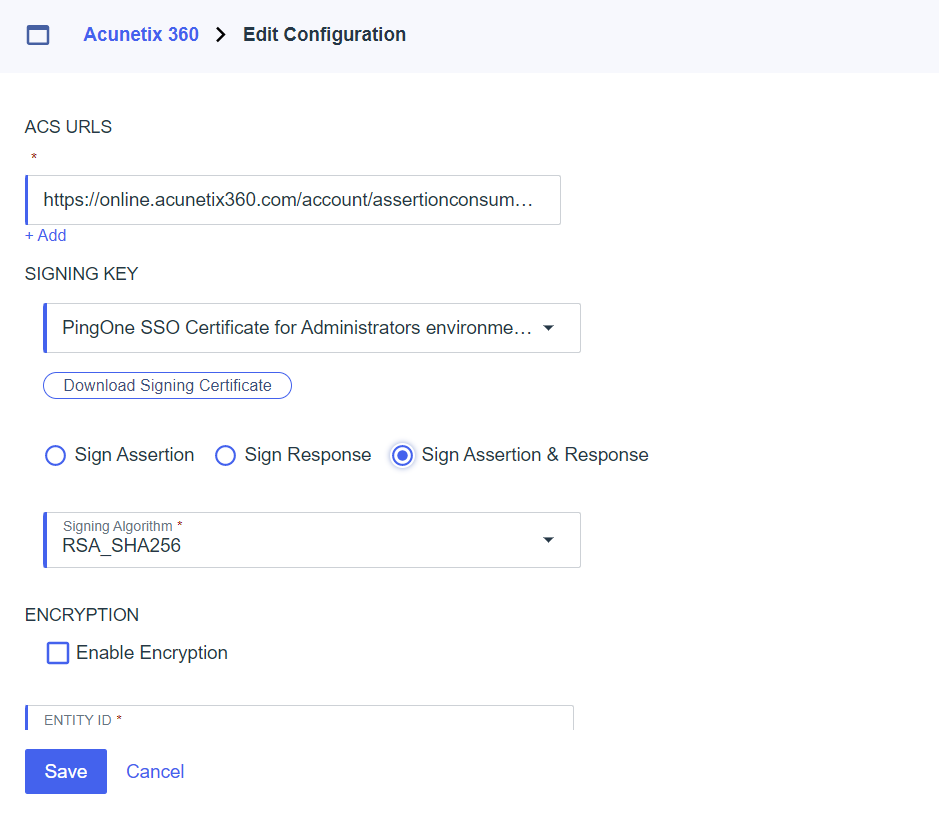Click the Edit Configuration page title
This screenshot has height=815, width=939.
tap(324, 34)
